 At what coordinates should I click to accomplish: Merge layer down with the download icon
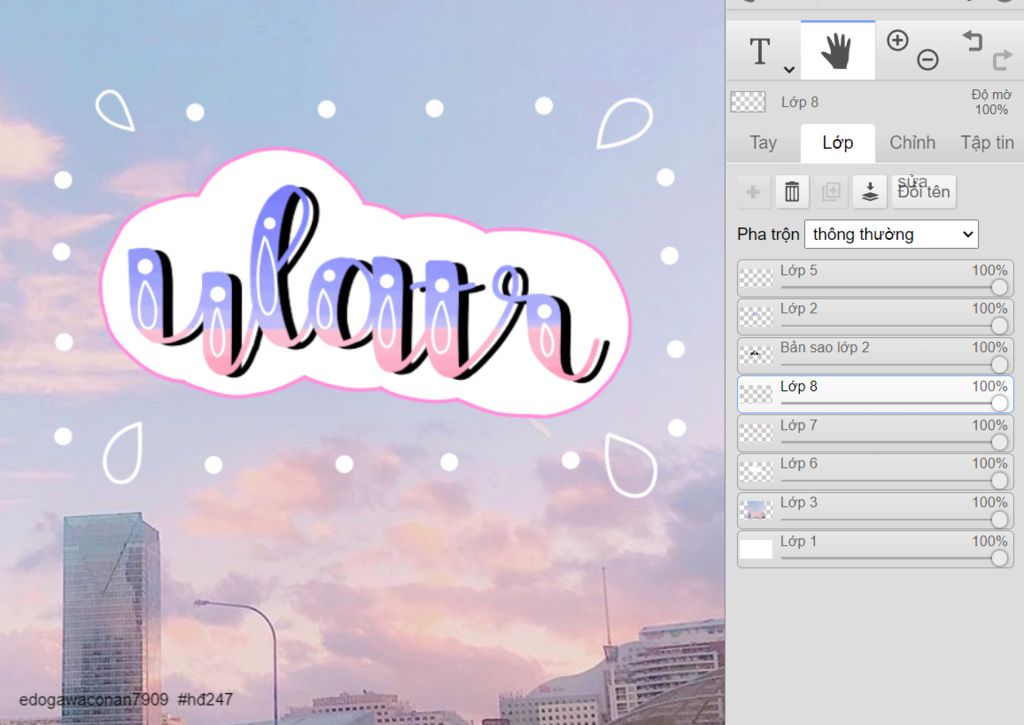point(870,191)
